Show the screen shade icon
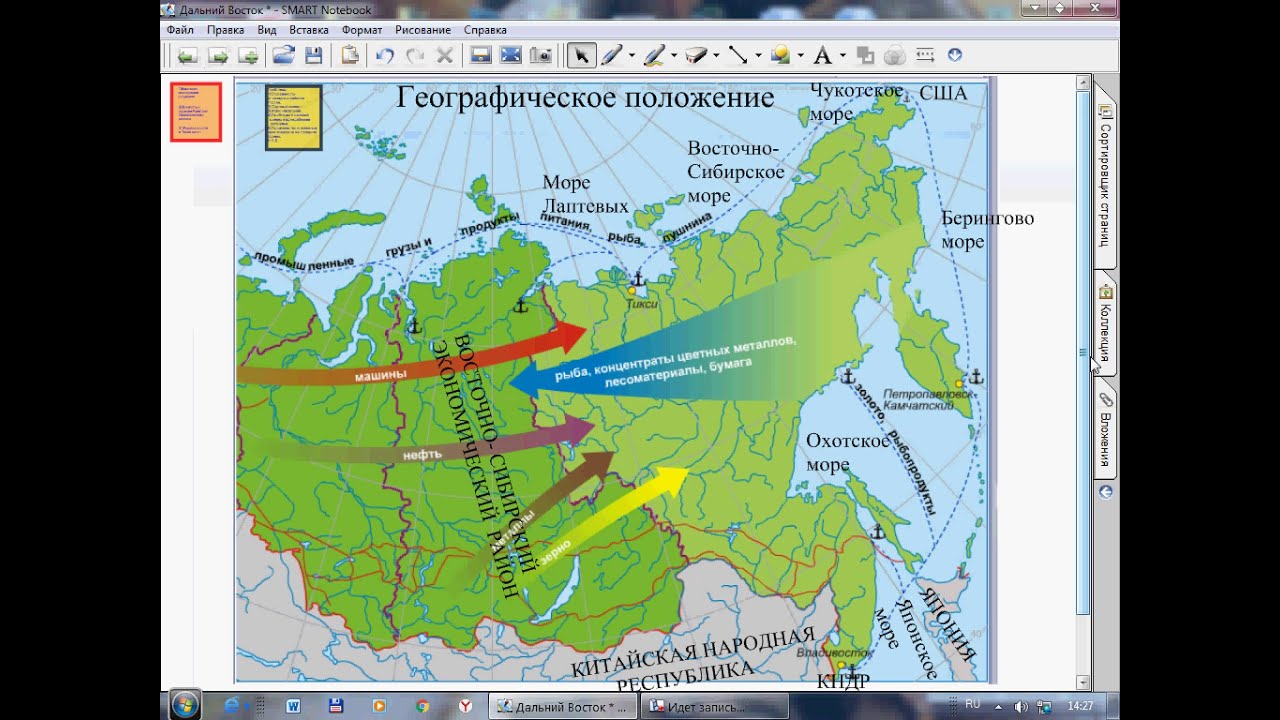1280x720 pixels. pyautogui.click(x=480, y=56)
